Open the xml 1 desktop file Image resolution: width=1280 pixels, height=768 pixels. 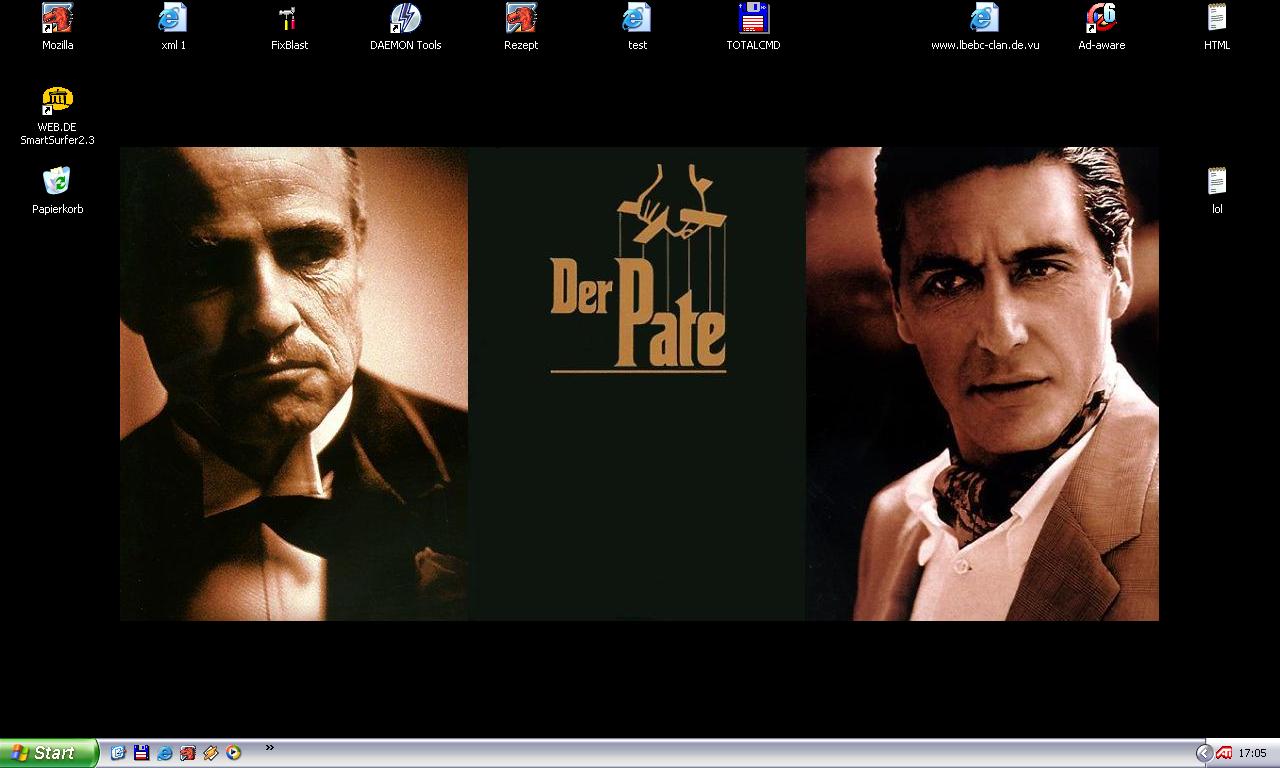(x=174, y=18)
